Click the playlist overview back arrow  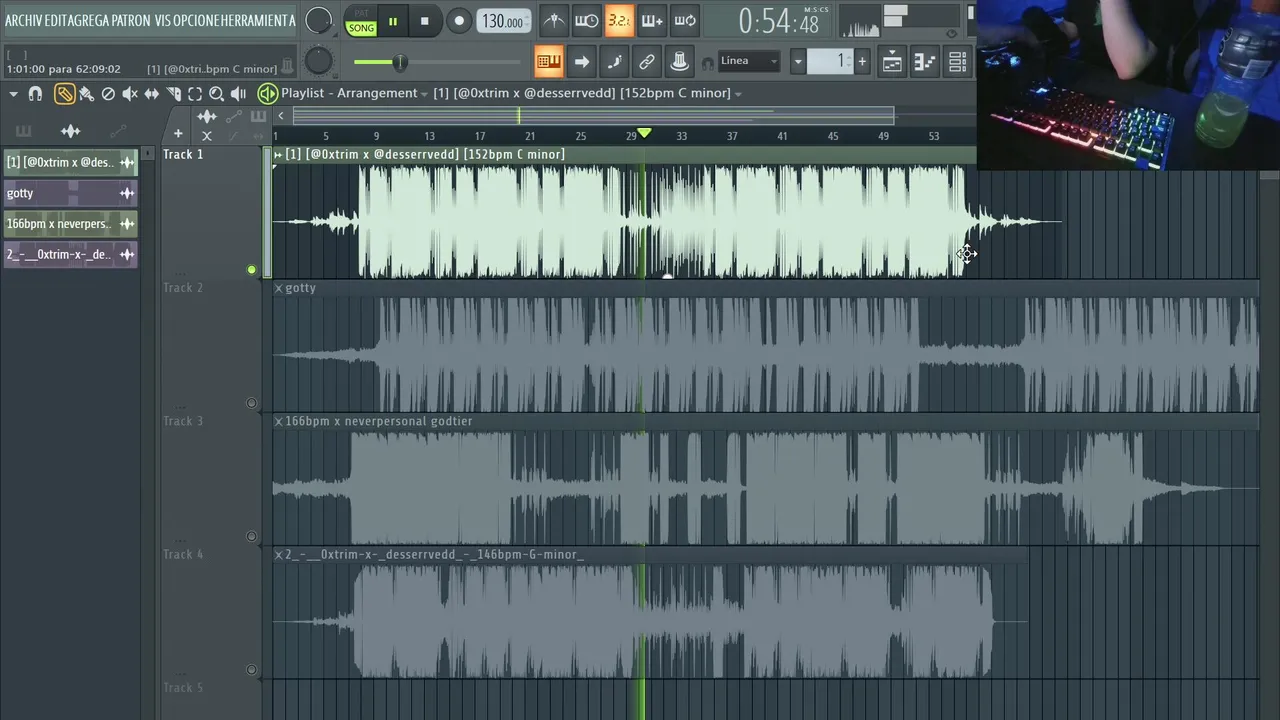[281, 116]
